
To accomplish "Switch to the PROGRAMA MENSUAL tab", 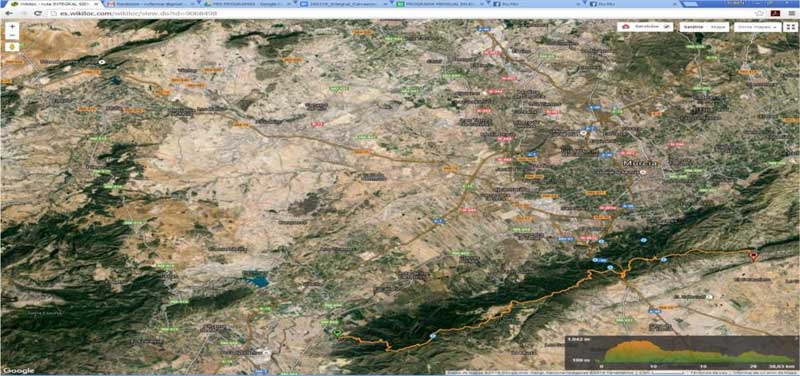I will (x=440, y=4).
